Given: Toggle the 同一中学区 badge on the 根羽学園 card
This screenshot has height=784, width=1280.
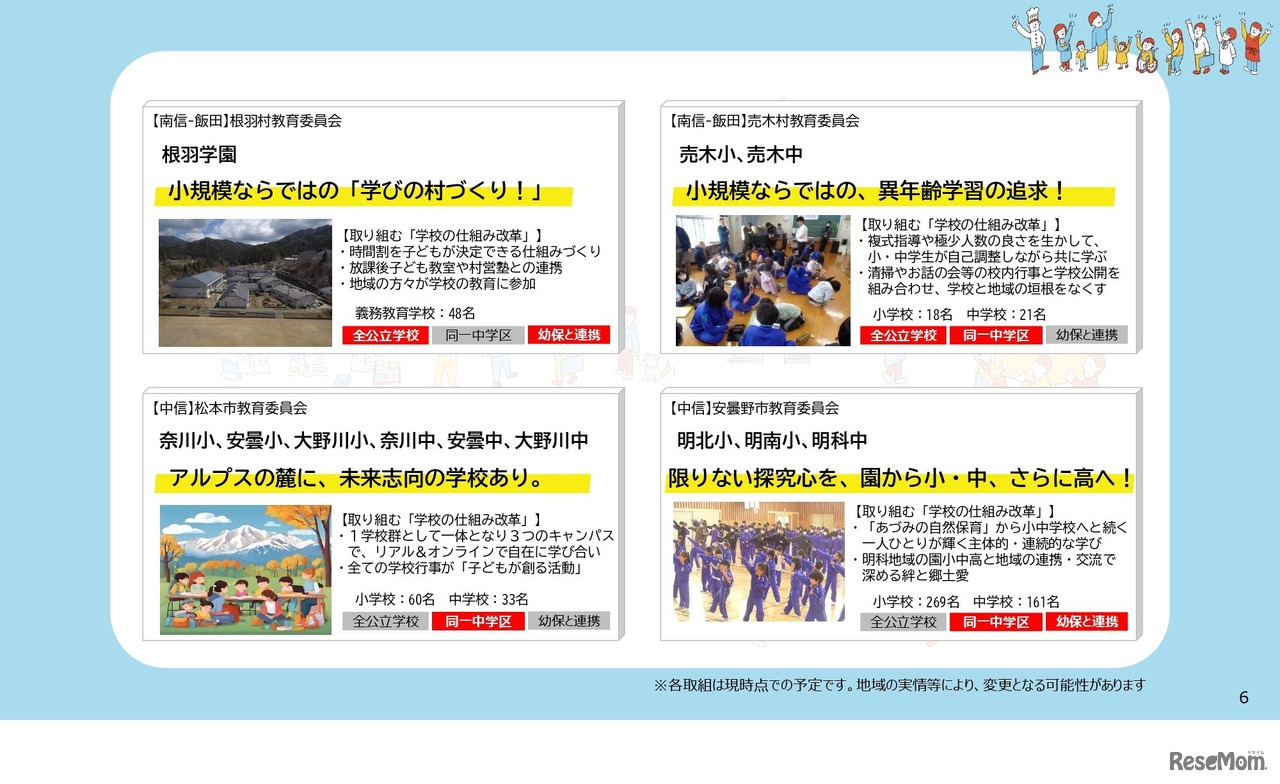Looking at the screenshot, I should [x=477, y=335].
